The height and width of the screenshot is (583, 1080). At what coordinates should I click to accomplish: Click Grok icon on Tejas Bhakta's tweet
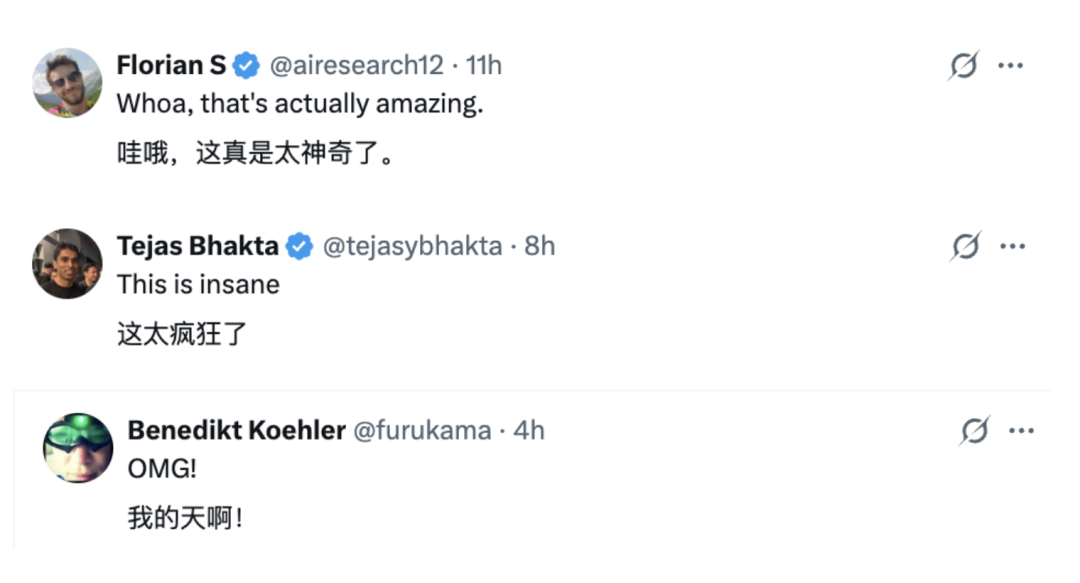tap(965, 246)
